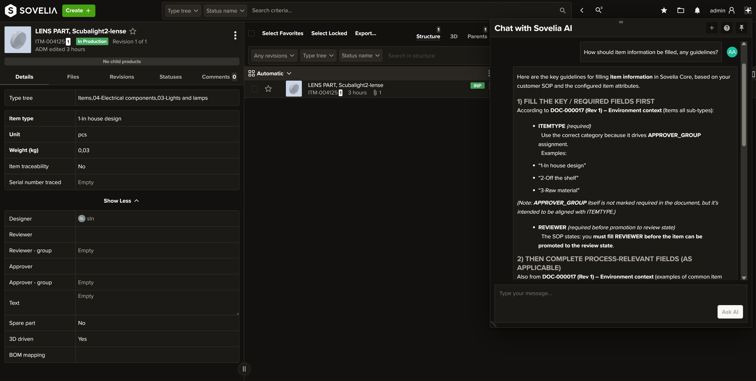Open structure Type tree filter dropdown
The height and width of the screenshot is (381, 756).
[x=318, y=55]
